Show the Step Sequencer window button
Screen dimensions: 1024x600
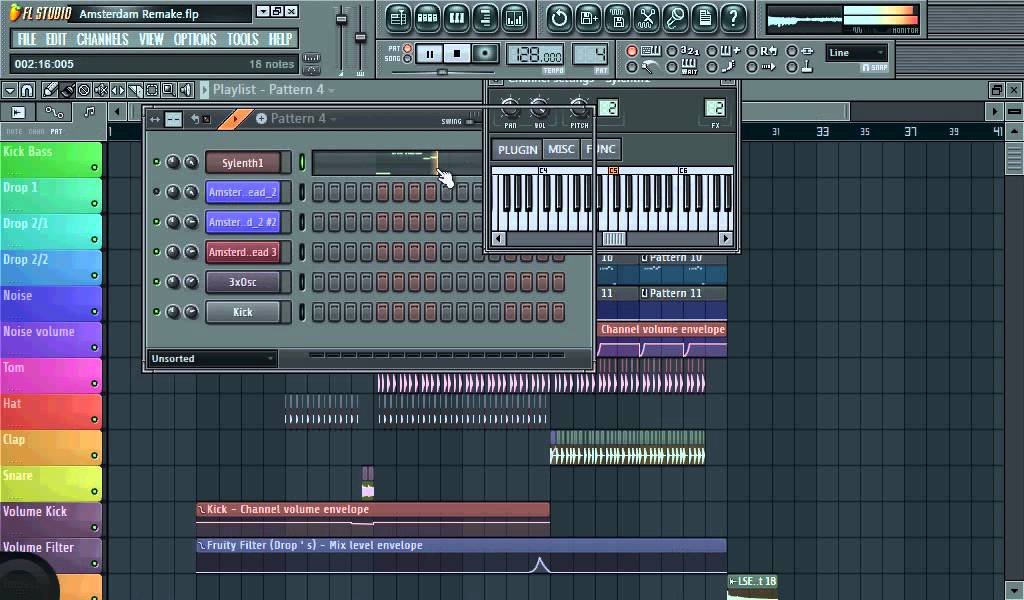pyautogui.click(x=427, y=18)
